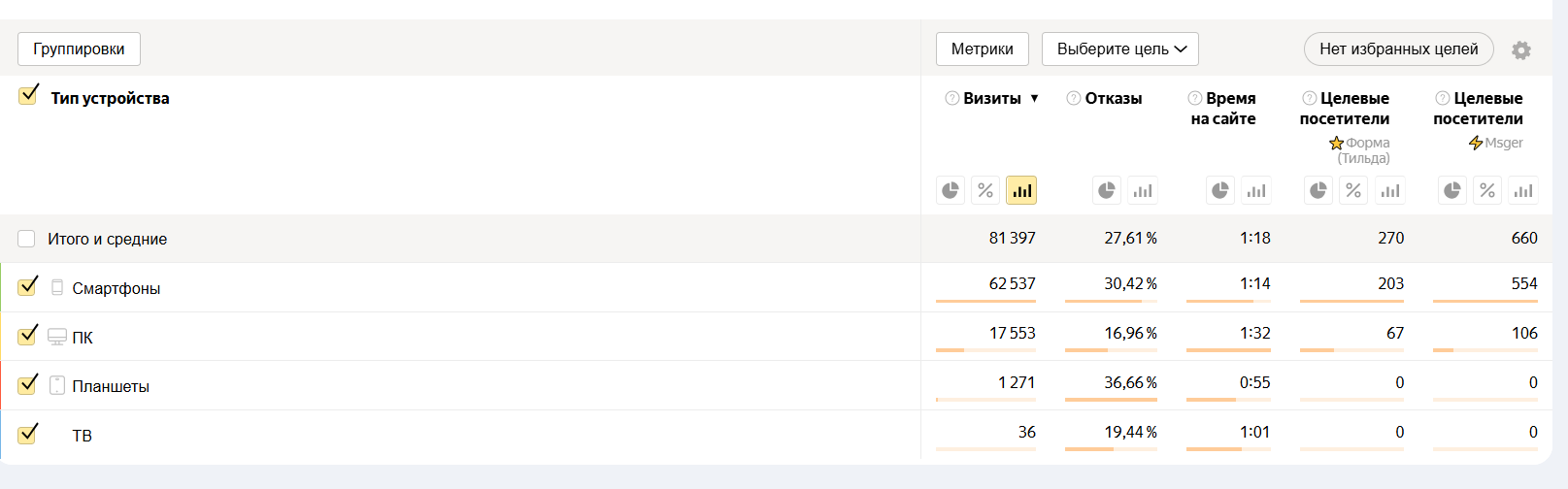Select bar chart icon under Визиты column

point(1021,190)
